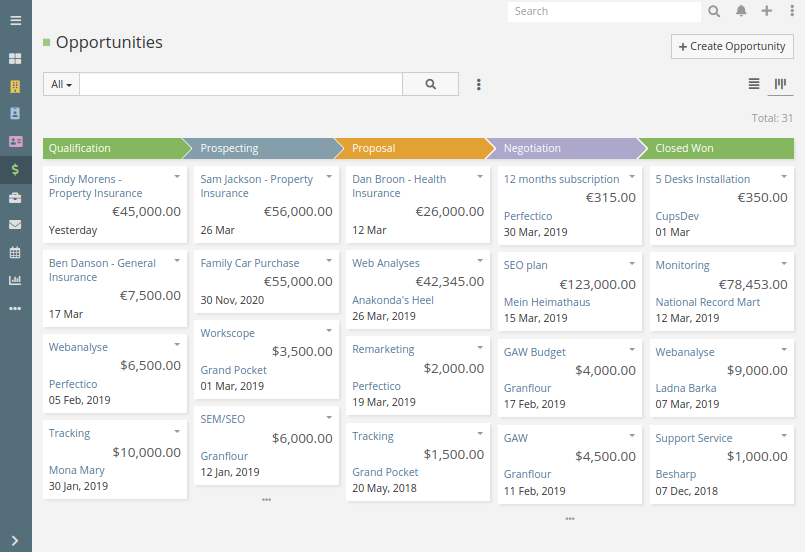Viewport: 805px width, 552px height.
Task: Click the Opportunities dollar icon in the sidebar
Action: pyautogui.click(x=15, y=169)
